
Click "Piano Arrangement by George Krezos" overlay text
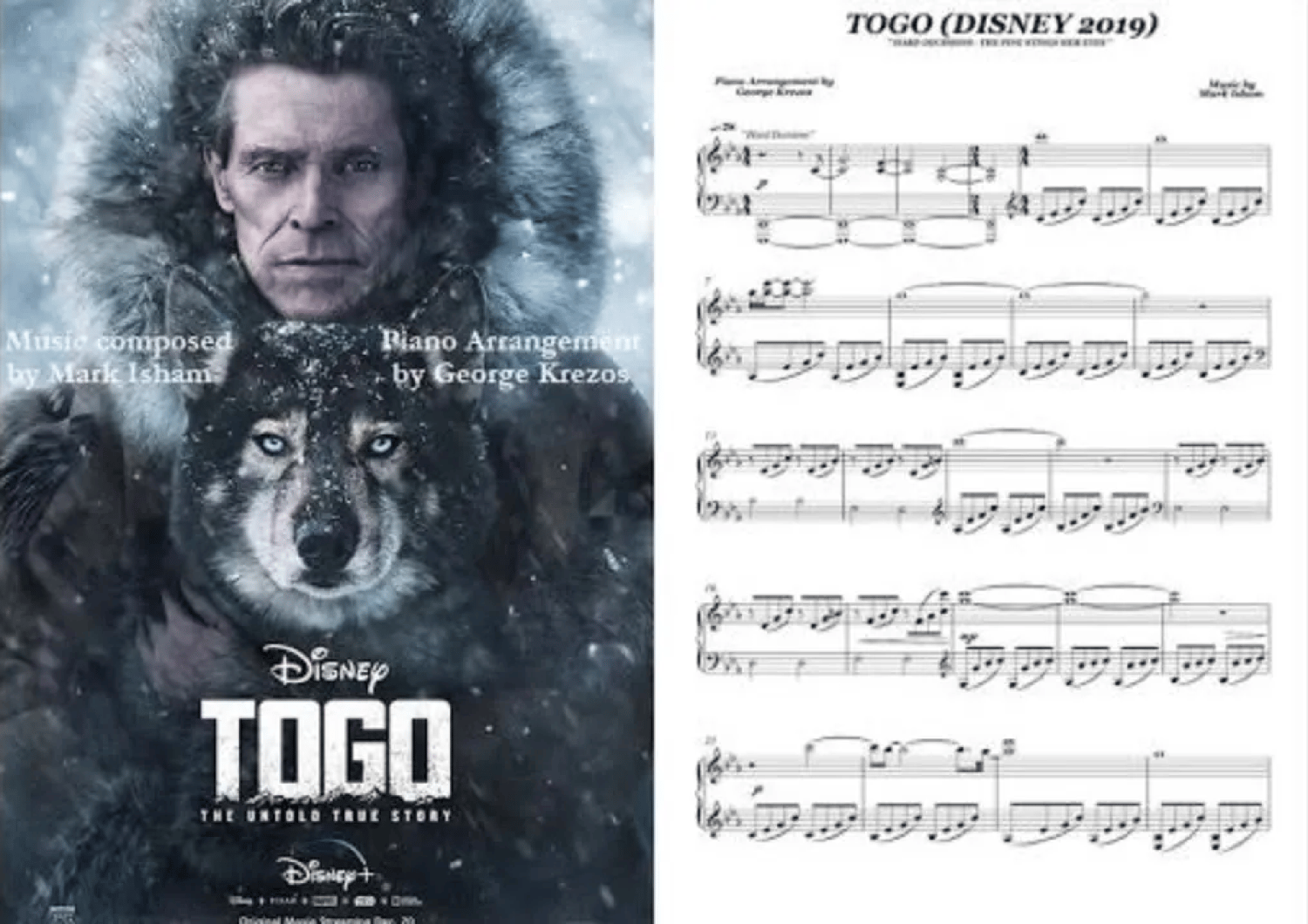coord(510,357)
